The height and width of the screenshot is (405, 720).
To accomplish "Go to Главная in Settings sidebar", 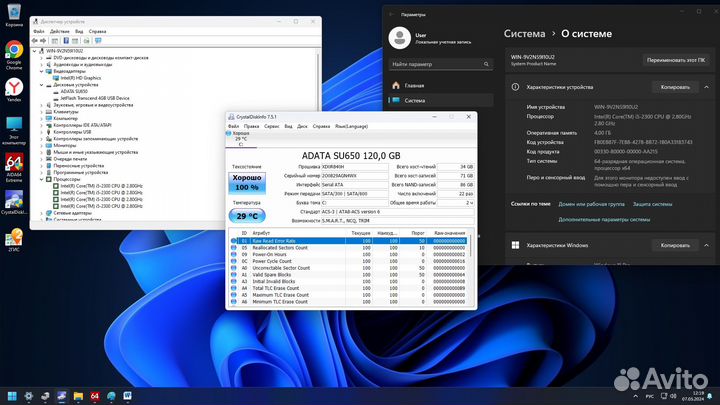I will click(441, 85).
